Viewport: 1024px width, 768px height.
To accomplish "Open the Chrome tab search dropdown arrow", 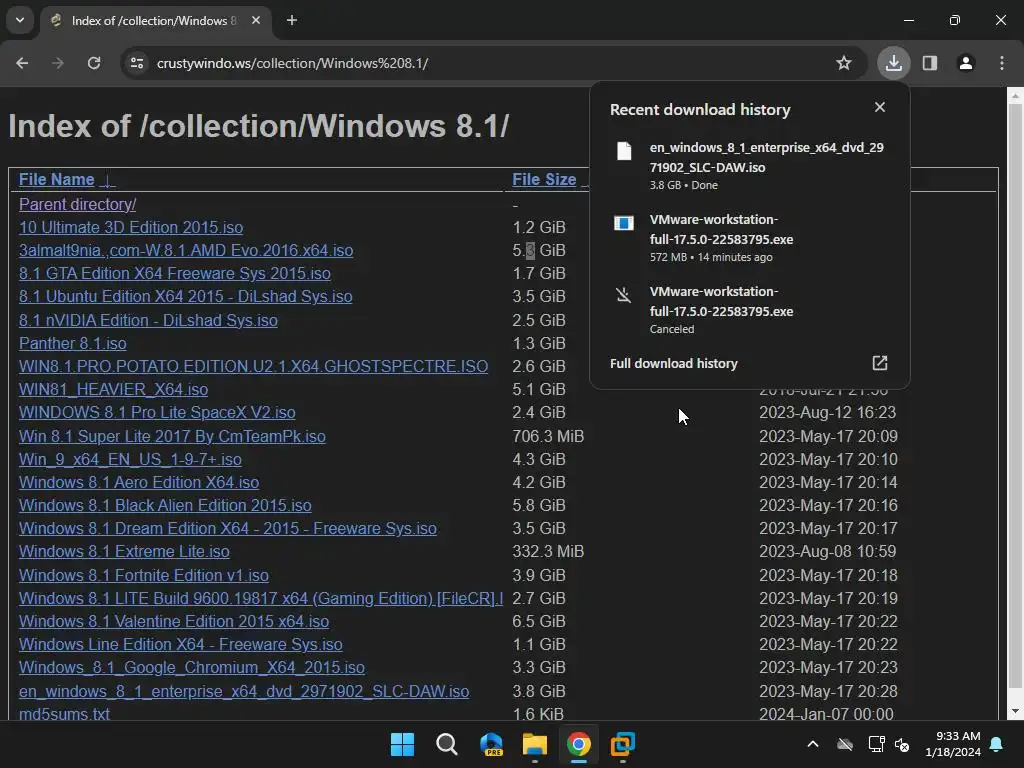I will pyautogui.click(x=20, y=20).
